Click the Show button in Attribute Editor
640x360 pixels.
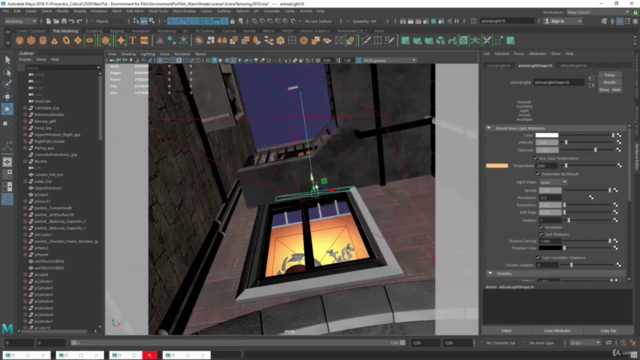(604, 90)
